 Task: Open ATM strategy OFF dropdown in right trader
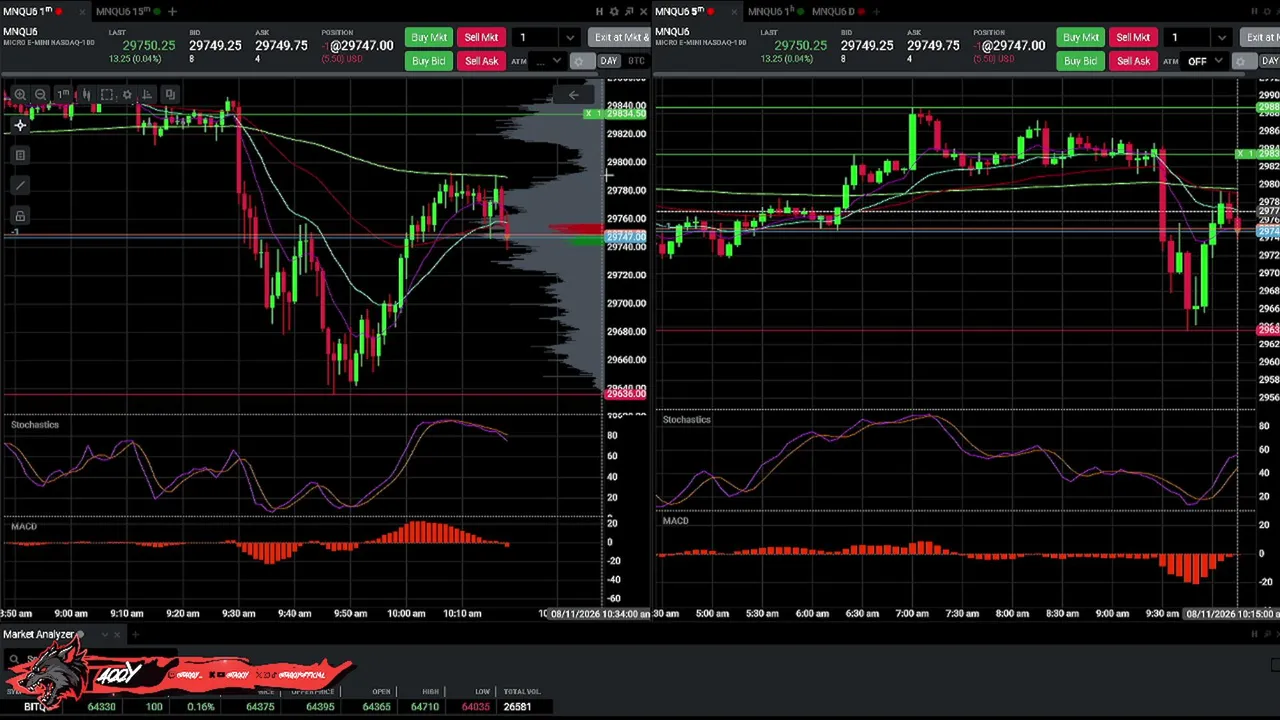click(x=1204, y=61)
